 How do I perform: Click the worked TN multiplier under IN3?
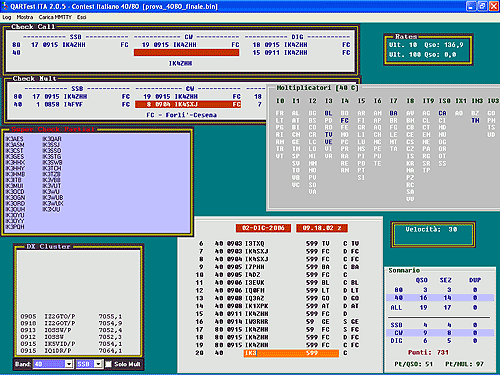475,120
